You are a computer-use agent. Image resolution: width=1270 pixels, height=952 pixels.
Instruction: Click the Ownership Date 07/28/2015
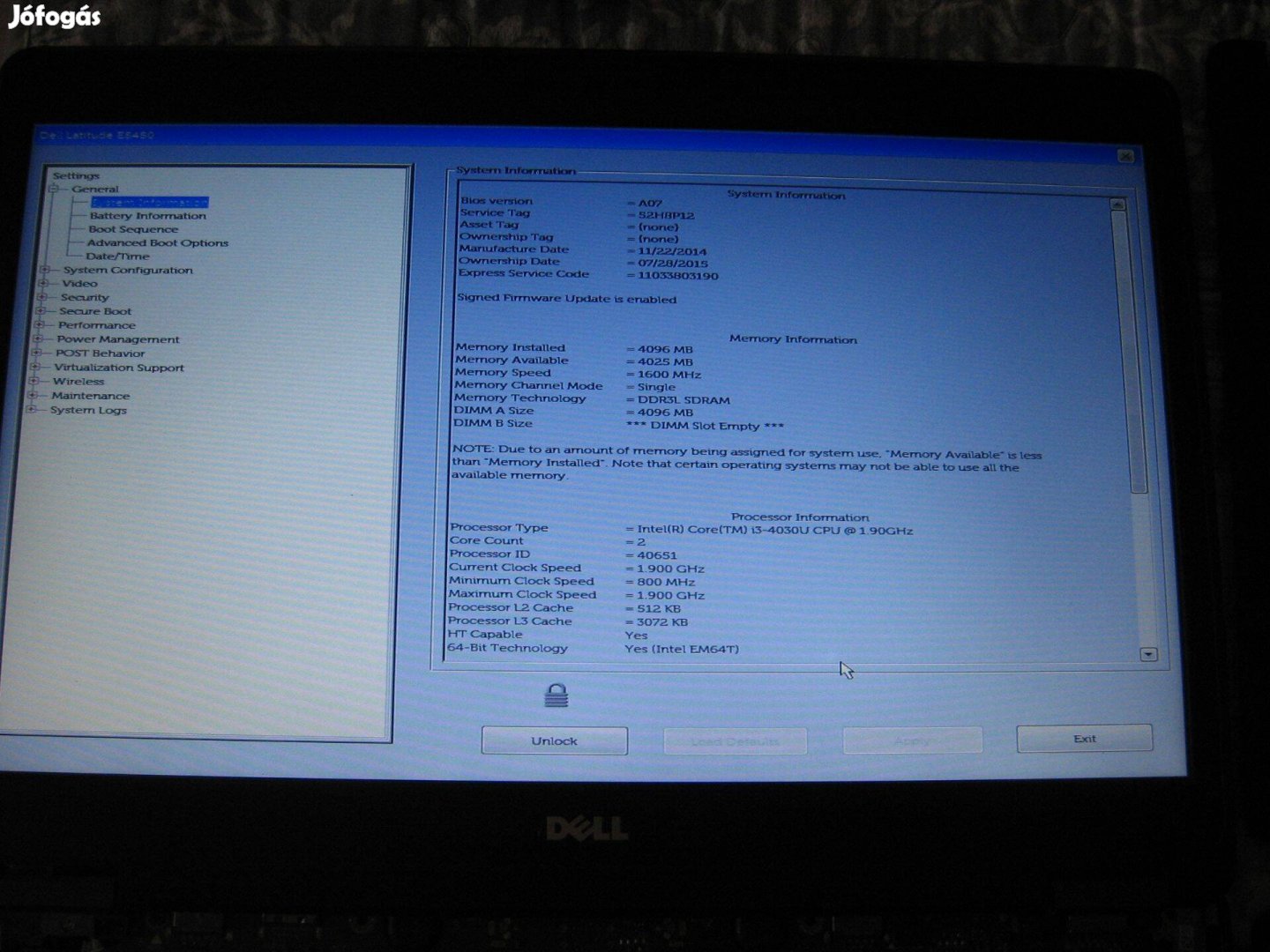pyautogui.click(x=672, y=264)
